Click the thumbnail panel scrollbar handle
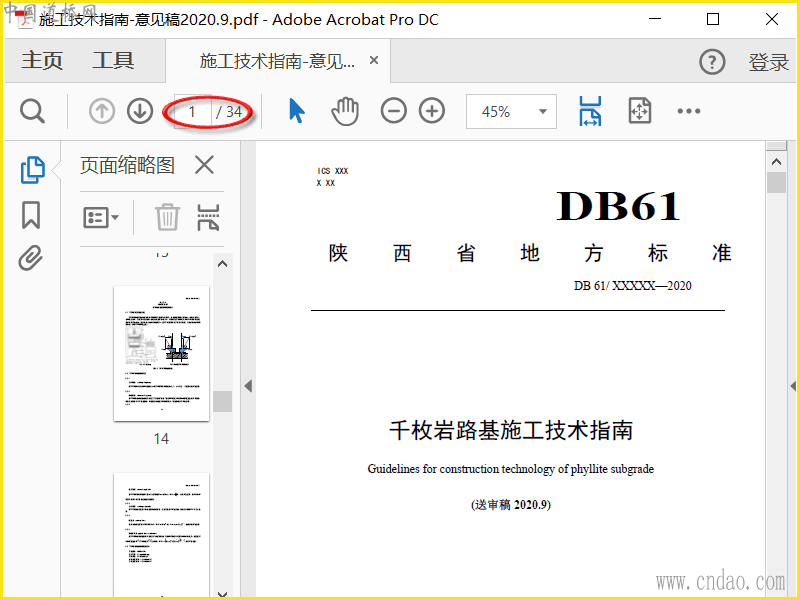The width and height of the screenshot is (800, 600). coord(222,401)
